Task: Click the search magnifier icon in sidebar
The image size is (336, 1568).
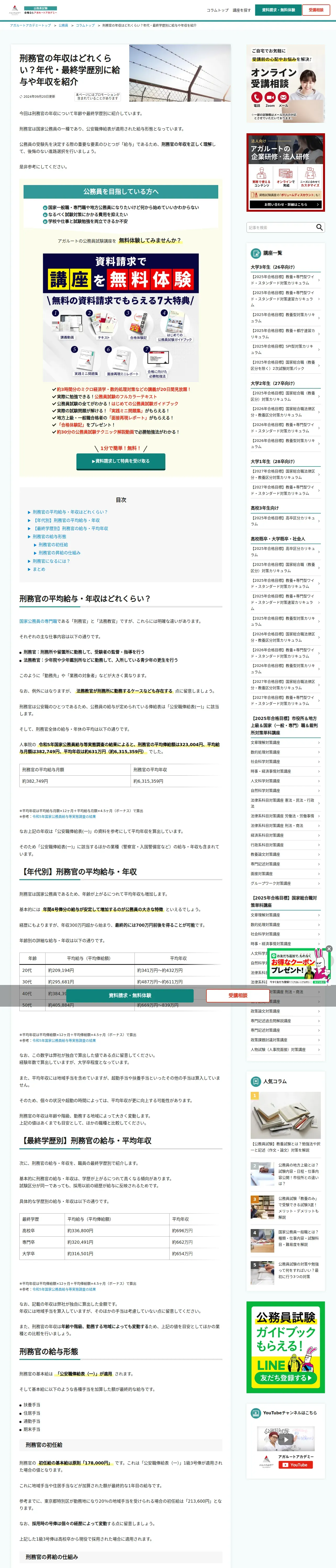Action: click(x=319, y=227)
